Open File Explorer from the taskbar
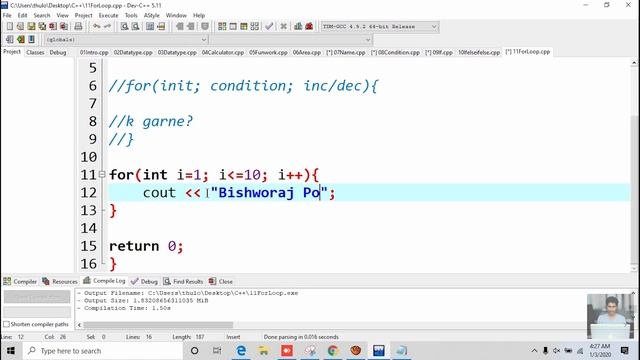This screenshot has width=640, height=360. click(264, 351)
